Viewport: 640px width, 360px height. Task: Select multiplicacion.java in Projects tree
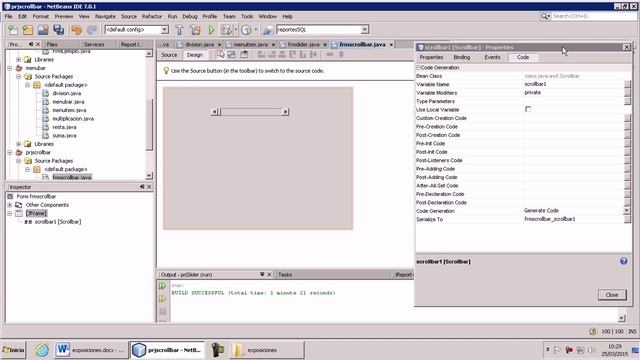click(73, 119)
